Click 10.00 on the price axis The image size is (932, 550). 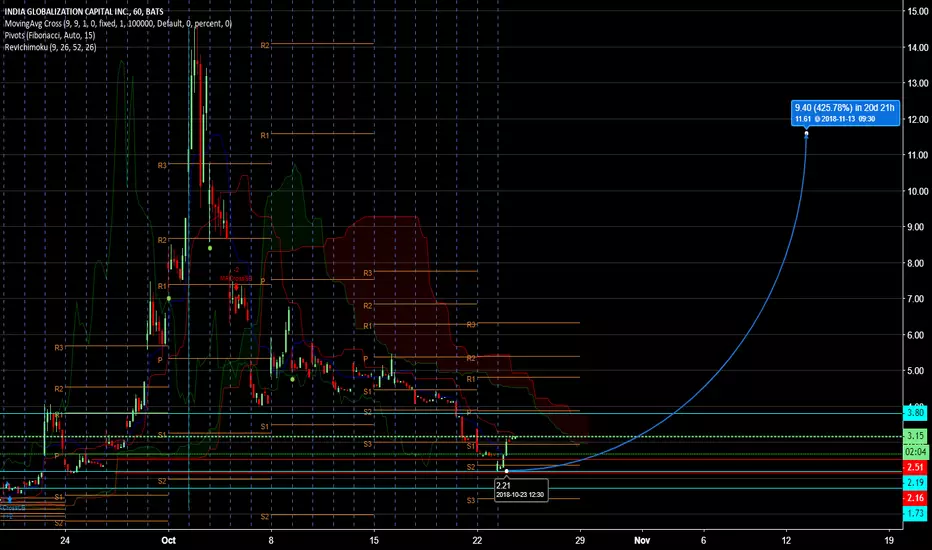pos(918,191)
